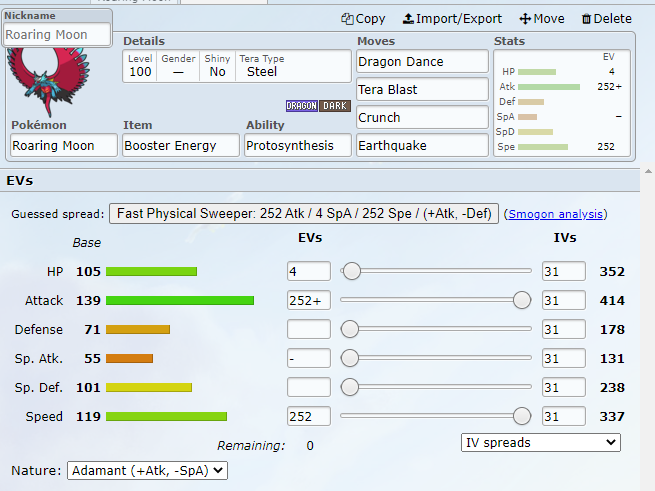Click the Sp. Def. EV slider handle
Viewport: 655px width, 491px height.
tap(350, 387)
